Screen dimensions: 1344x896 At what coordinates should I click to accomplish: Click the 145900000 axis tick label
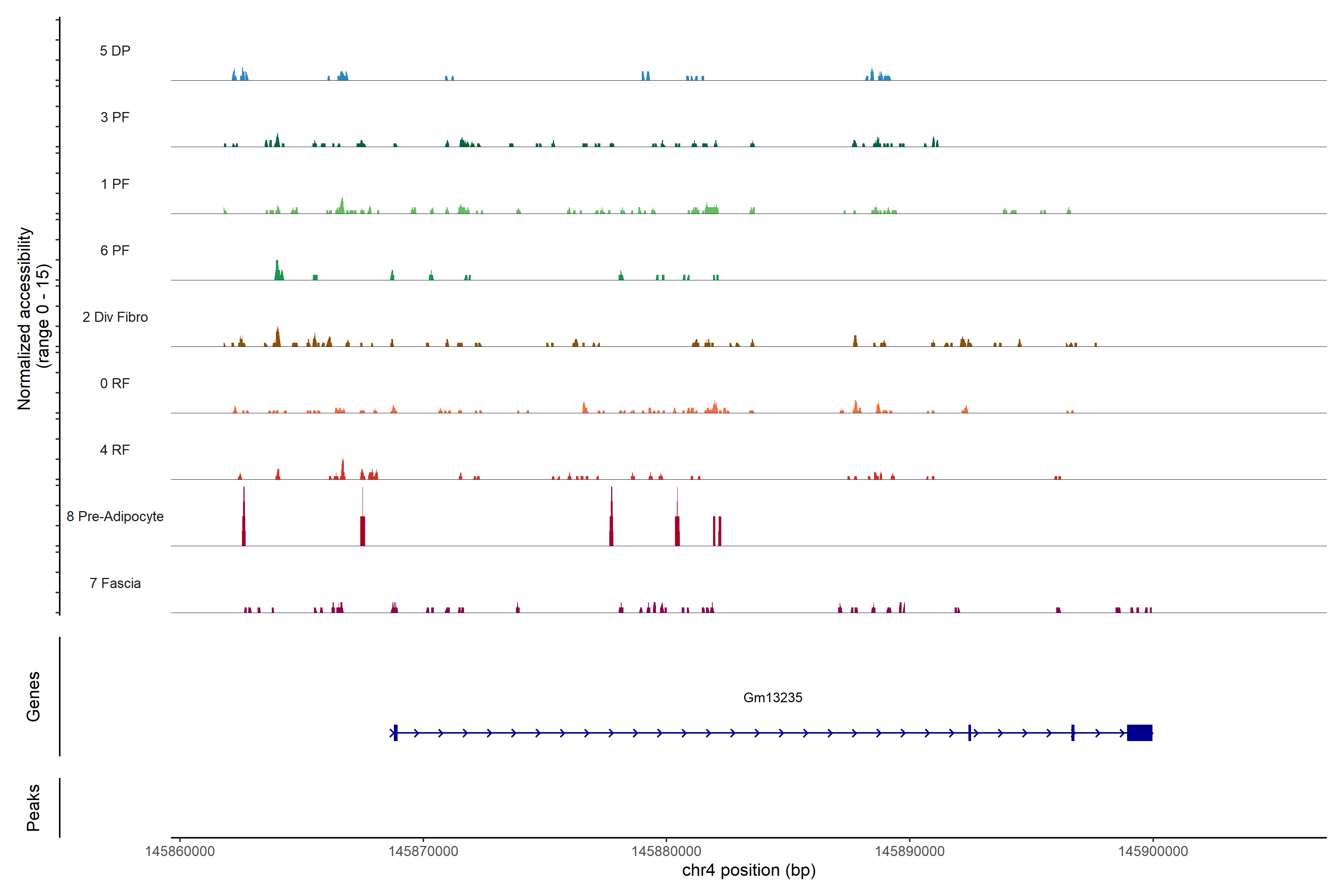[1152, 852]
